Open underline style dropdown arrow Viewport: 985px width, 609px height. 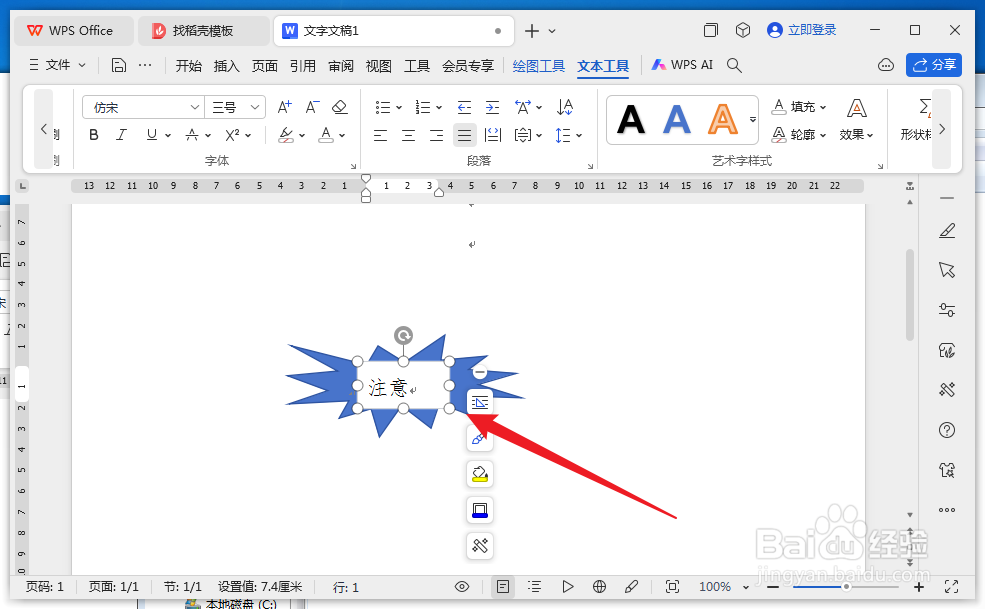tap(168, 135)
